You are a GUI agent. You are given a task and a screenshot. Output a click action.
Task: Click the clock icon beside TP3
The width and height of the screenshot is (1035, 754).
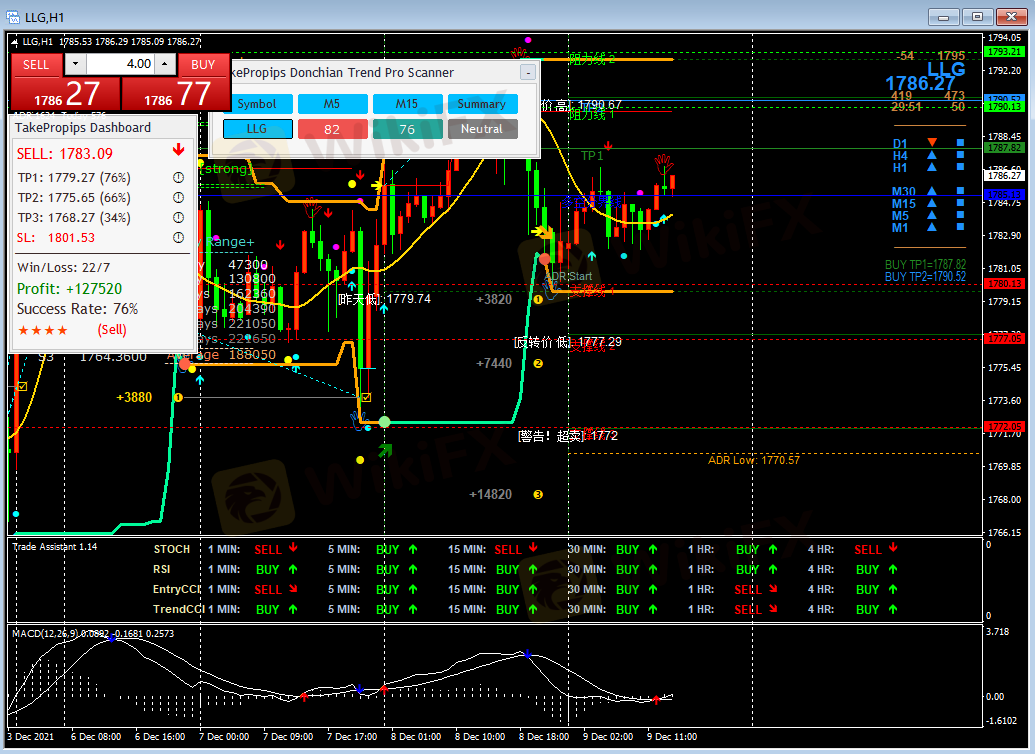pyautogui.click(x=179, y=218)
